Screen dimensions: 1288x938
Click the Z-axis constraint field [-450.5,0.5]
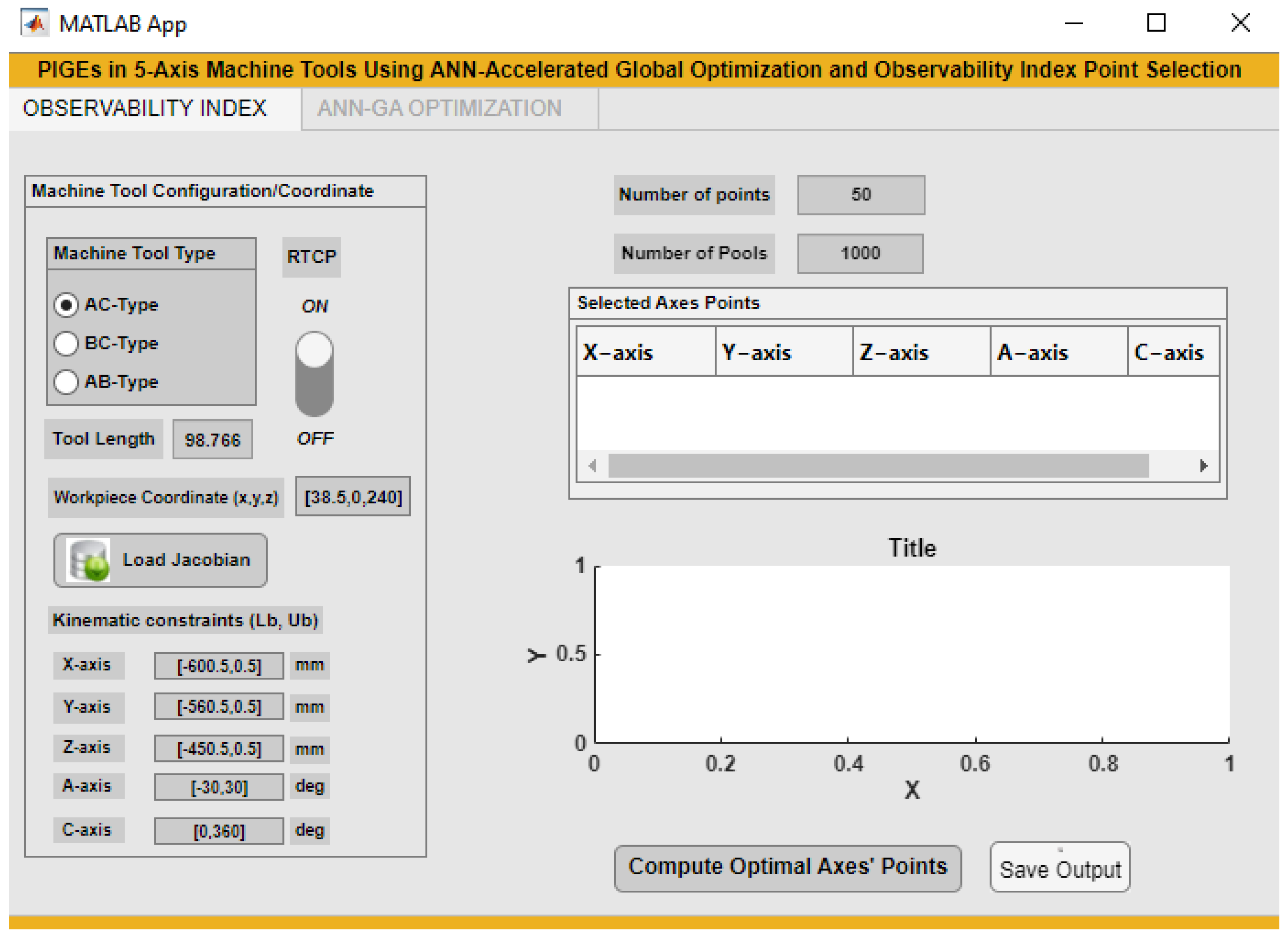(x=219, y=749)
